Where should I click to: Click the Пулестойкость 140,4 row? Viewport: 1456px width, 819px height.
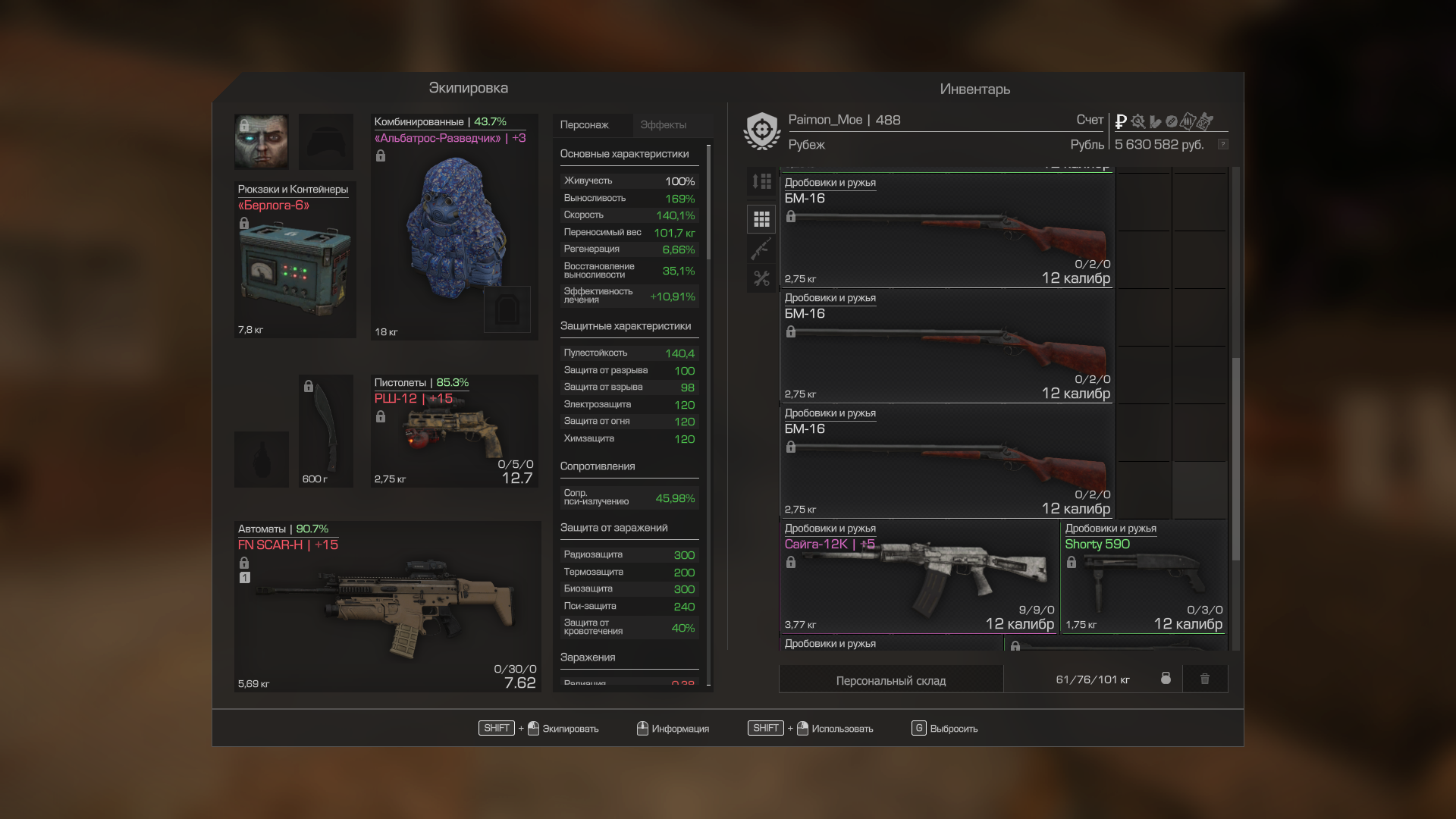(629, 353)
